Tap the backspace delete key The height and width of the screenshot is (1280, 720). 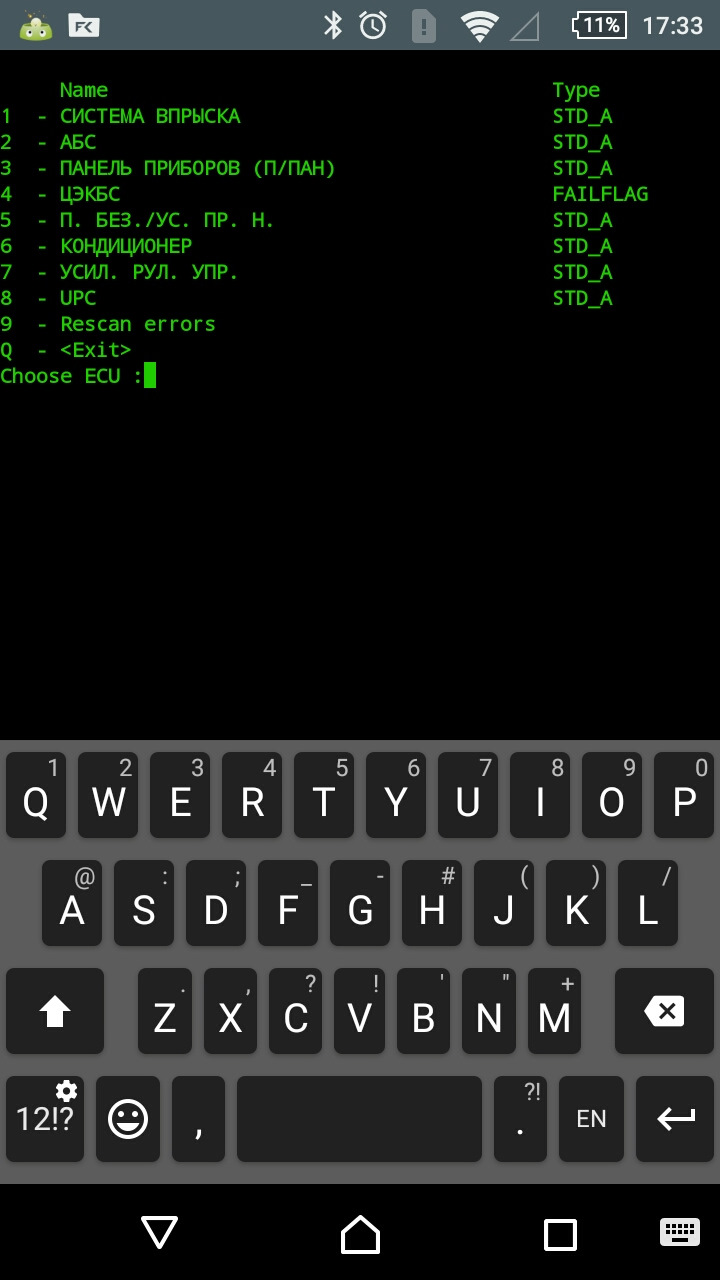(x=664, y=1011)
